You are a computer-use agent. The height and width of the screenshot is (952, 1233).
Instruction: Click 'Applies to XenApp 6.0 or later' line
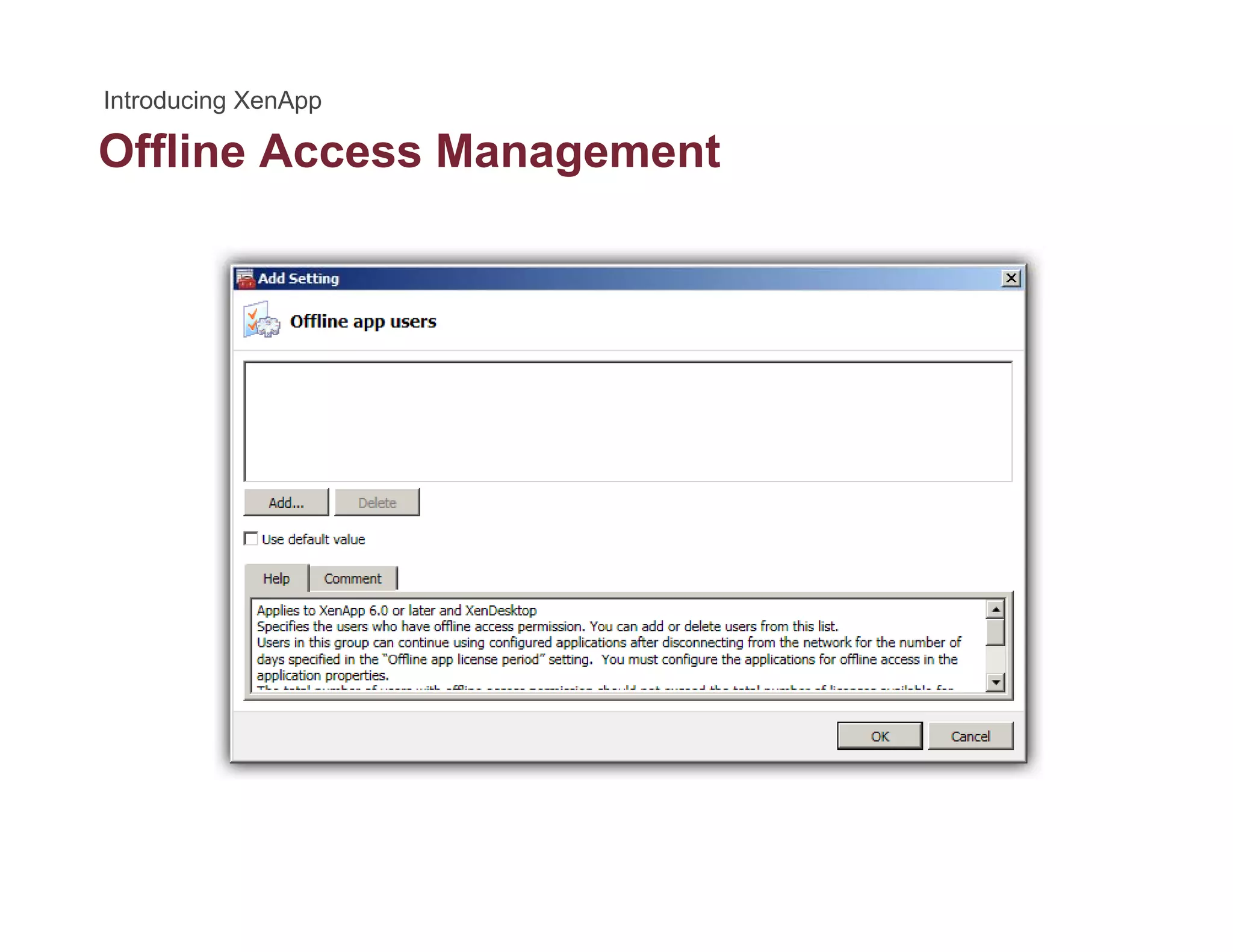(397, 610)
